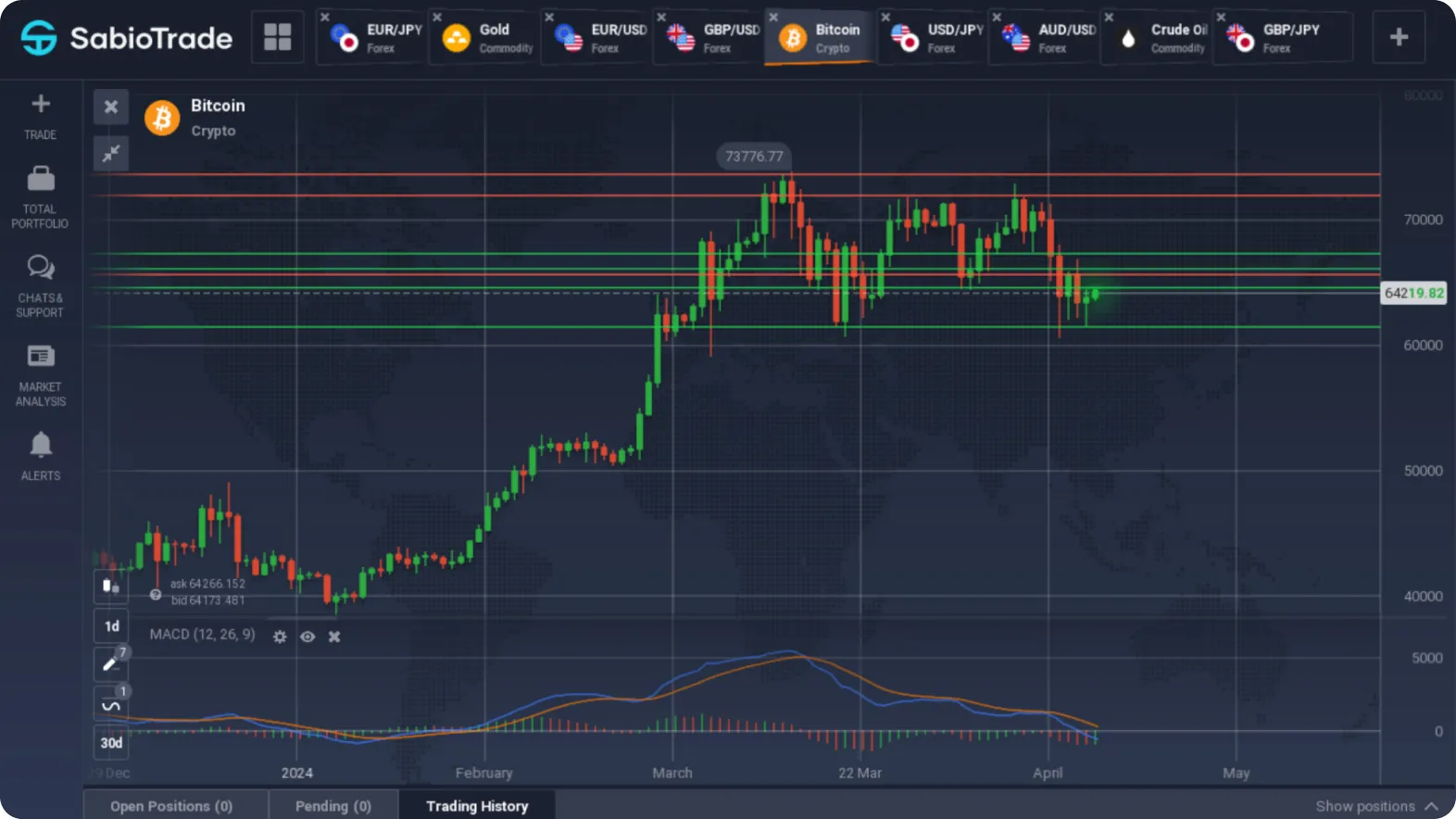The width and height of the screenshot is (1456, 819).
Task: Open the chart type candlestick selector
Action: click(x=111, y=586)
